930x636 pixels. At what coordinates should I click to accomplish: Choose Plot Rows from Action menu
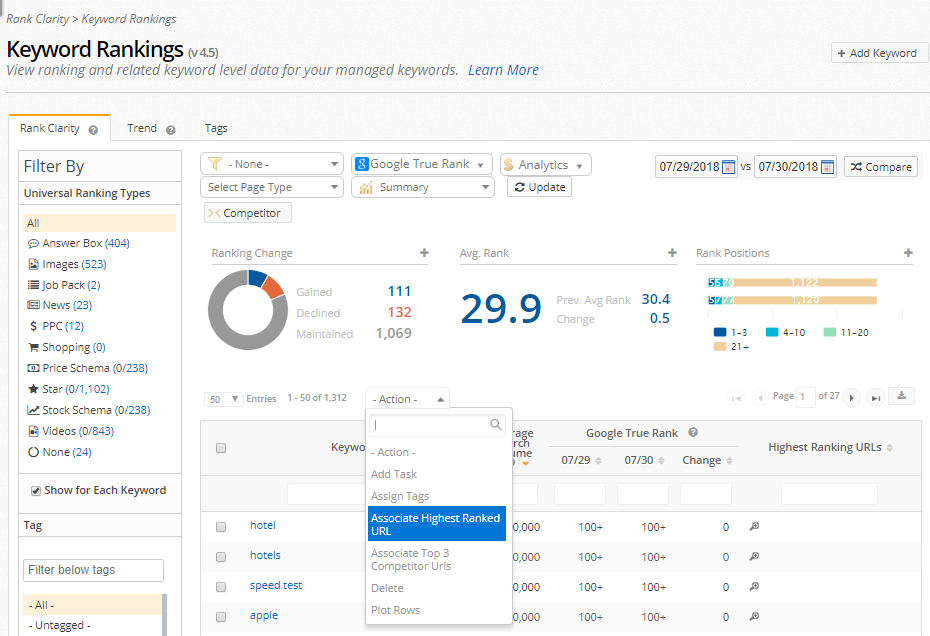[x=437, y=610]
